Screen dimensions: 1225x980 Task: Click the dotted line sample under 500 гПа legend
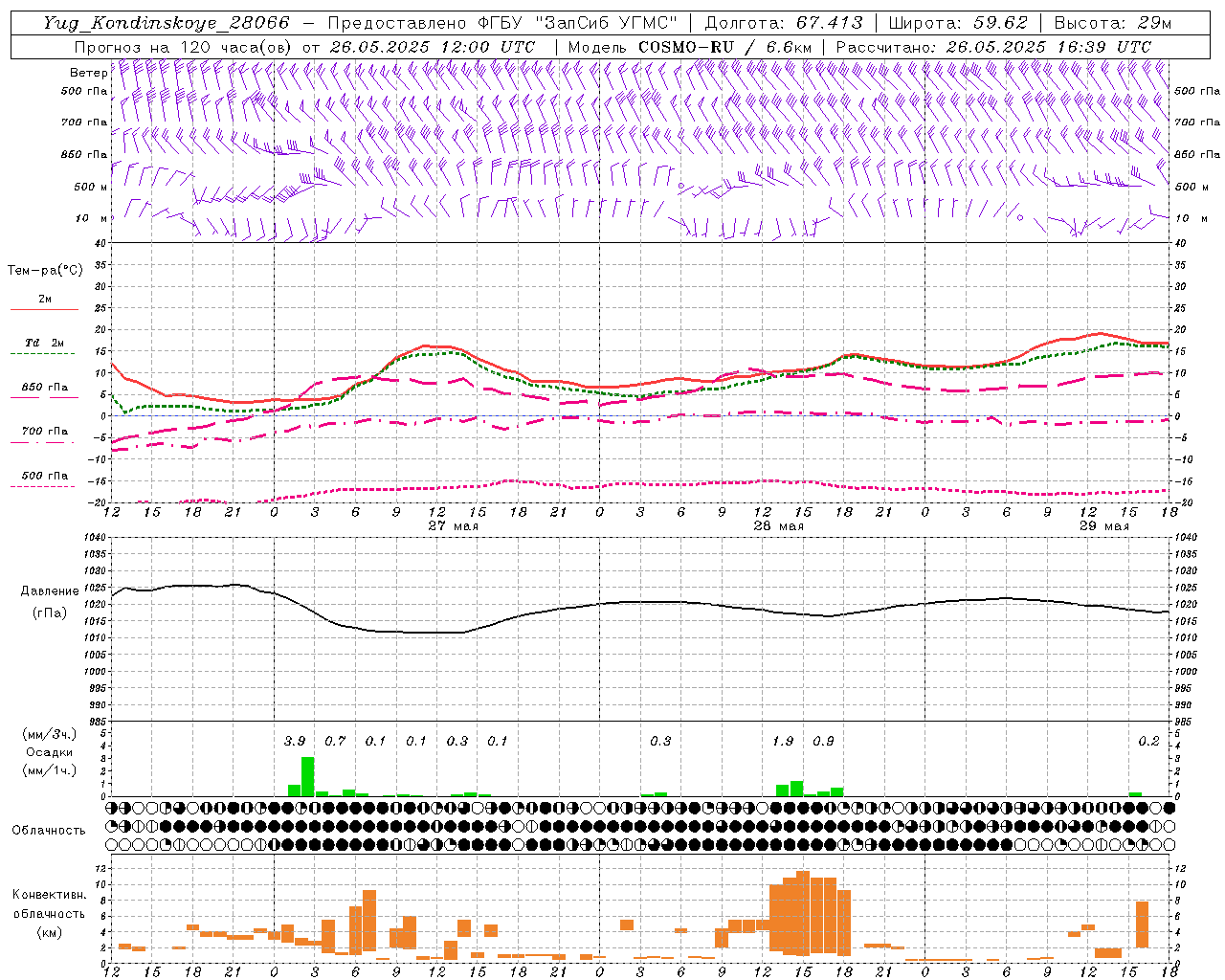[44, 487]
